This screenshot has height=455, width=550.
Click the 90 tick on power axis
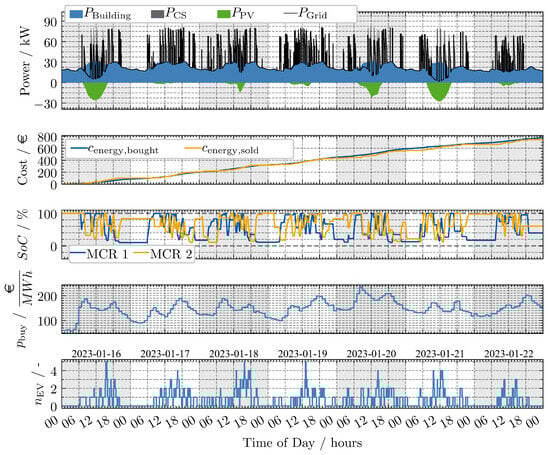tap(50, 22)
